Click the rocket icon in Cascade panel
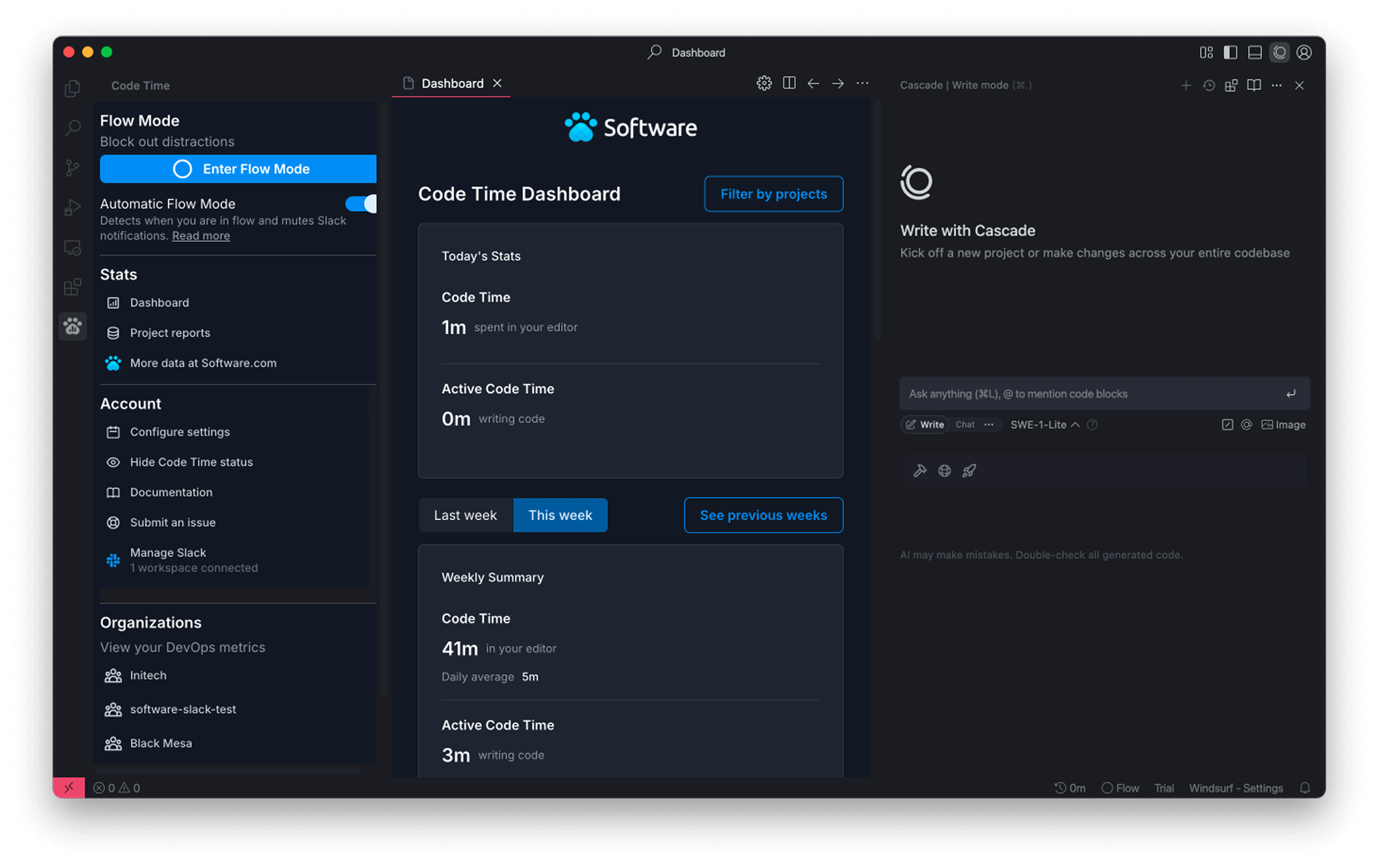1379x868 pixels. pos(969,470)
